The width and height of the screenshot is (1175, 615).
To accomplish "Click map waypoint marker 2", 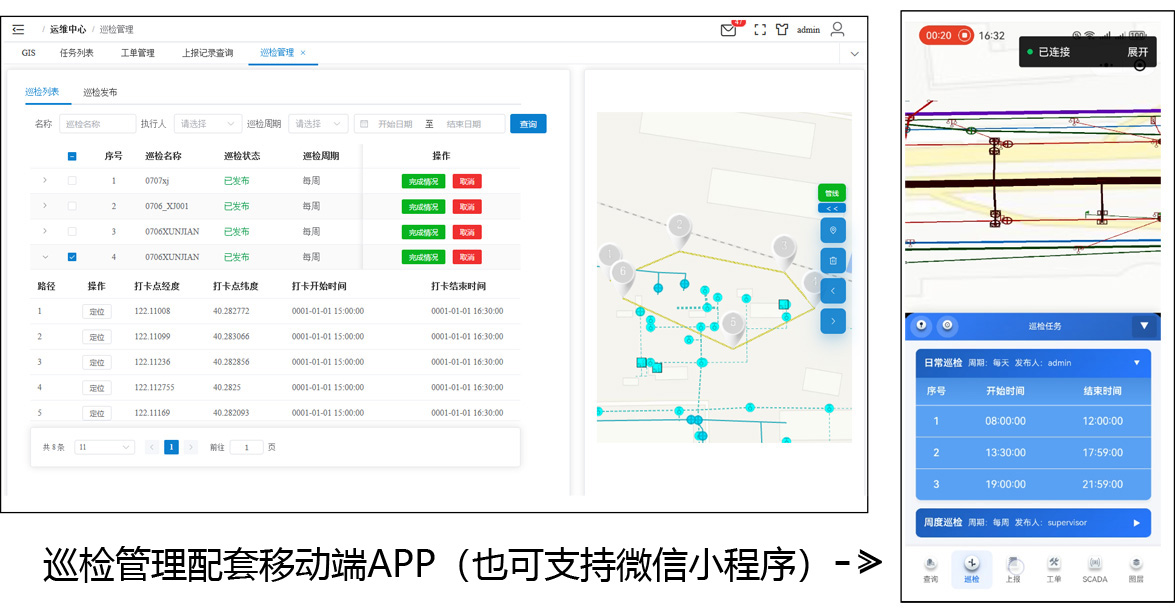I will click(680, 229).
